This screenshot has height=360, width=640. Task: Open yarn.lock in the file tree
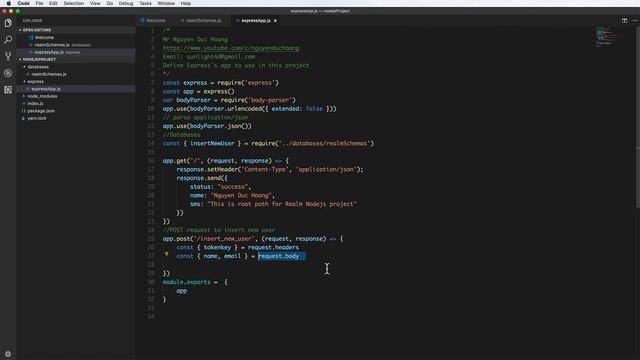coord(37,118)
